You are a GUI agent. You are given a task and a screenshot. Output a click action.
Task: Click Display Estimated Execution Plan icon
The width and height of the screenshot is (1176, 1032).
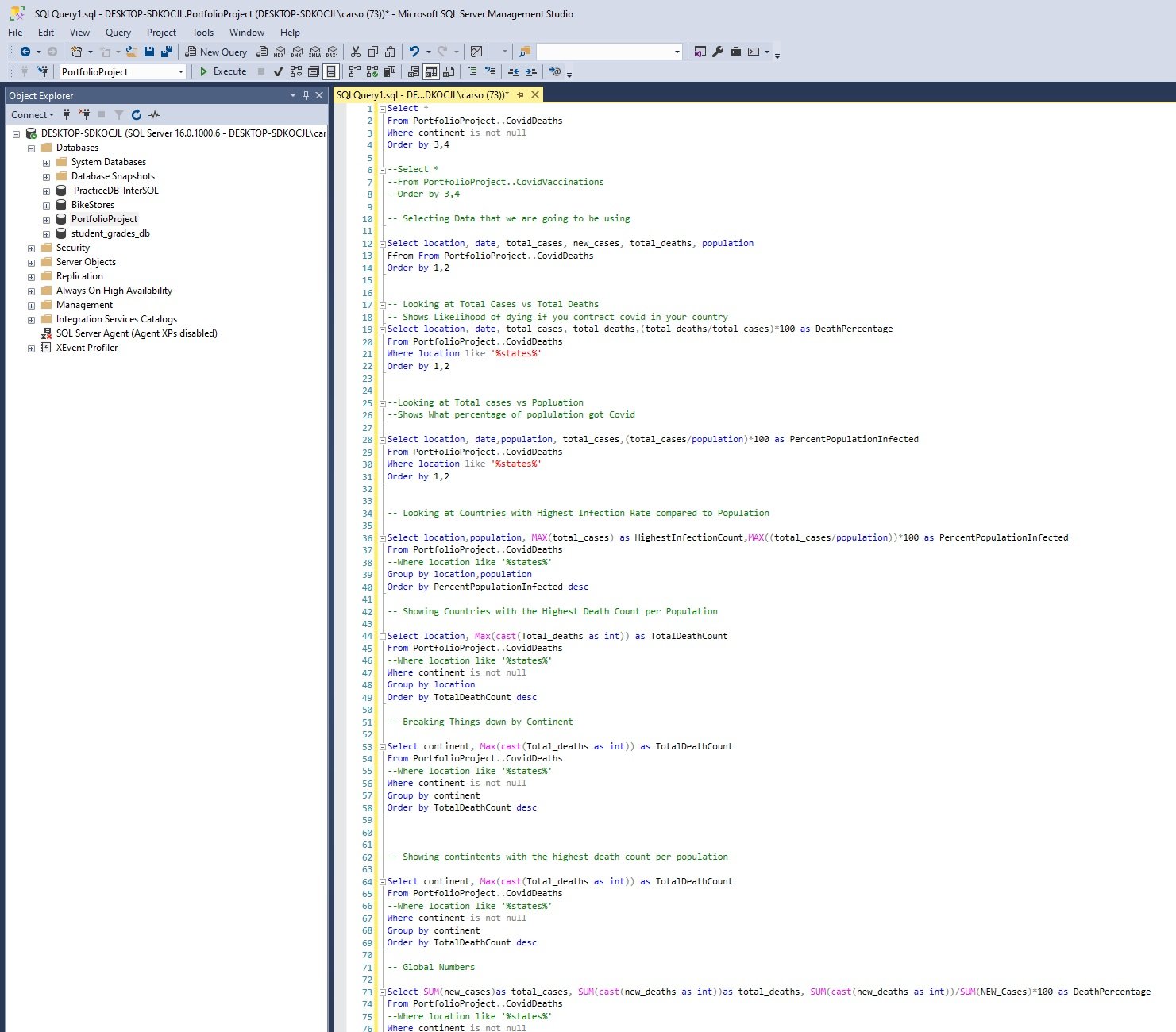tap(296, 71)
